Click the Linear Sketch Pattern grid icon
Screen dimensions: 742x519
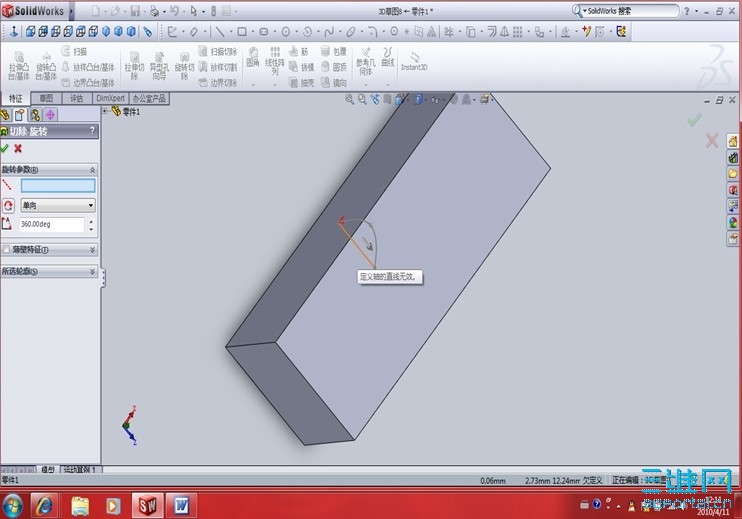point(518,32)
